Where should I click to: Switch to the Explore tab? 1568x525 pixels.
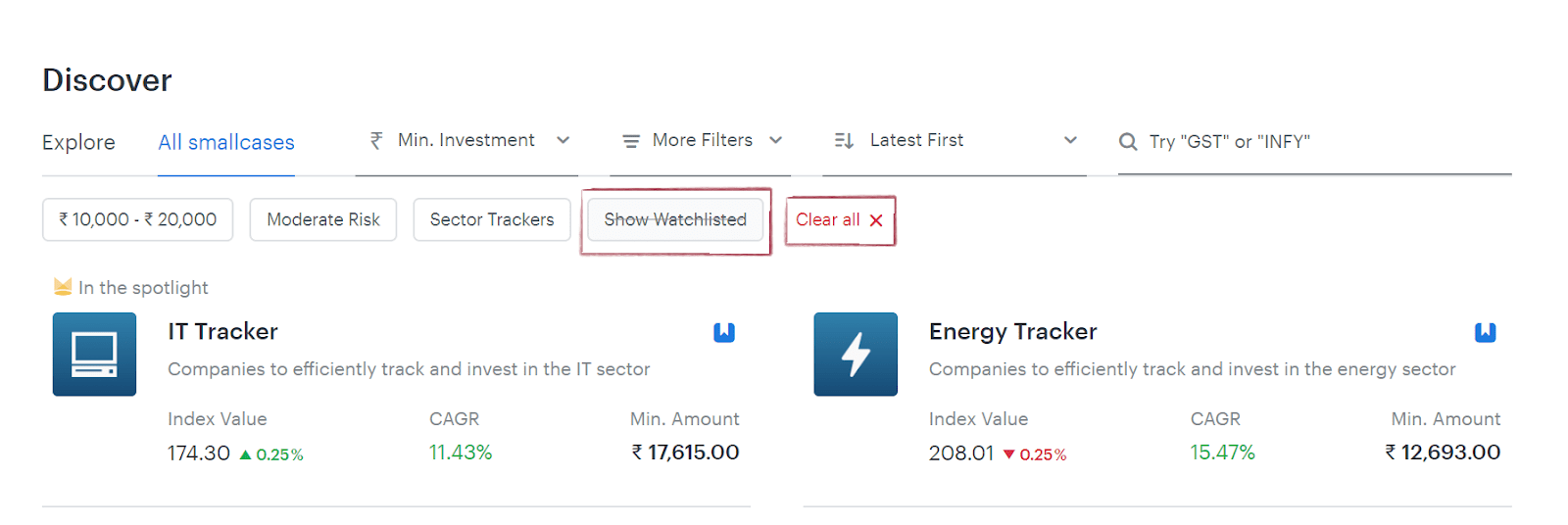(78, 142)
